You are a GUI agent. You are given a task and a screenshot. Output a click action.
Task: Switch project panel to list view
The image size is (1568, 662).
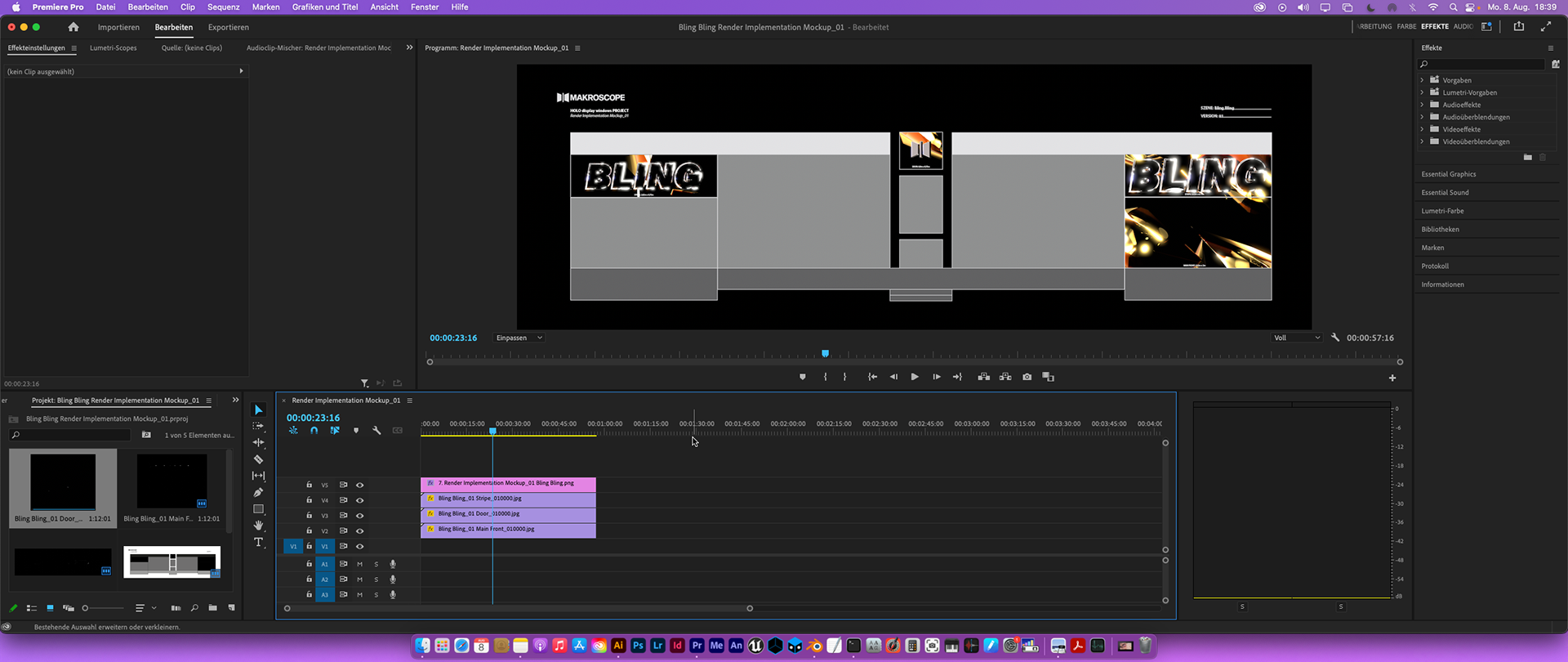[x=32, y=608]
